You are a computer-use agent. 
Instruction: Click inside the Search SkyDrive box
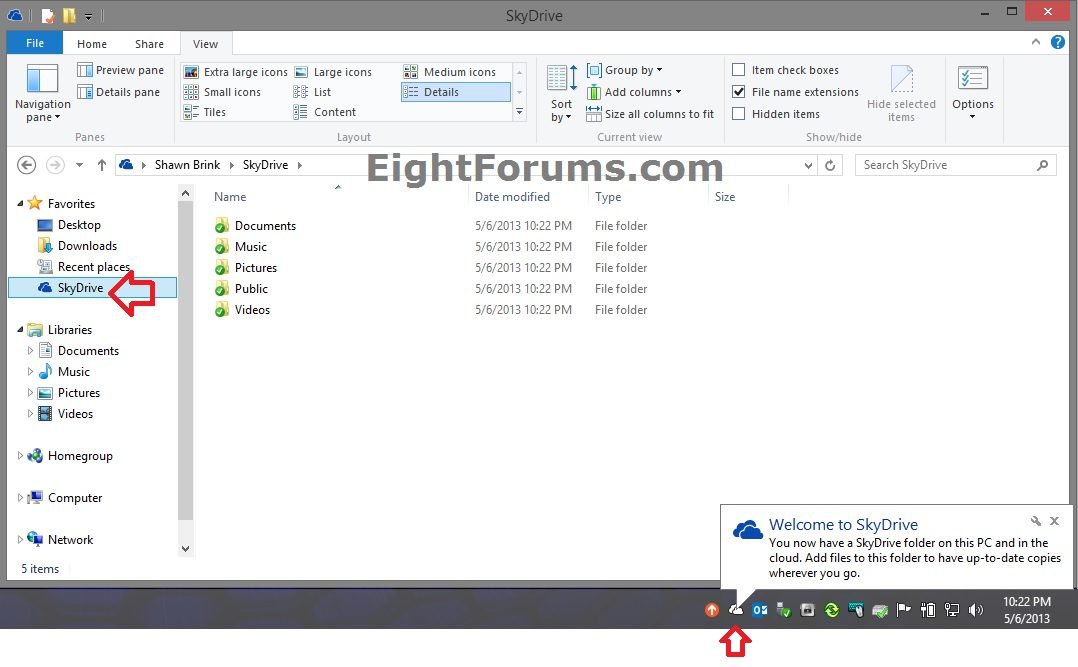[x=945, y=164]
